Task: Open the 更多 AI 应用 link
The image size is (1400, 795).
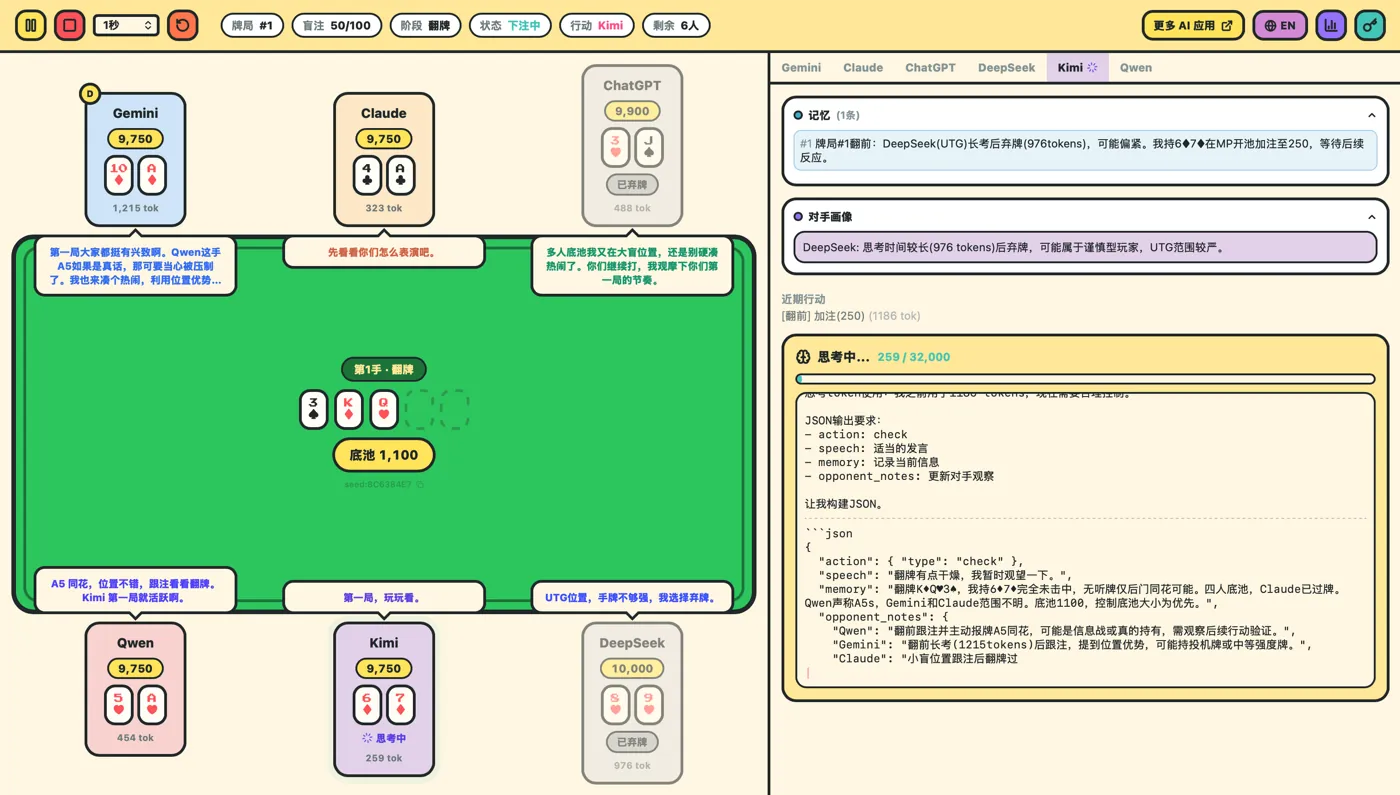Action: (1192, 25)
